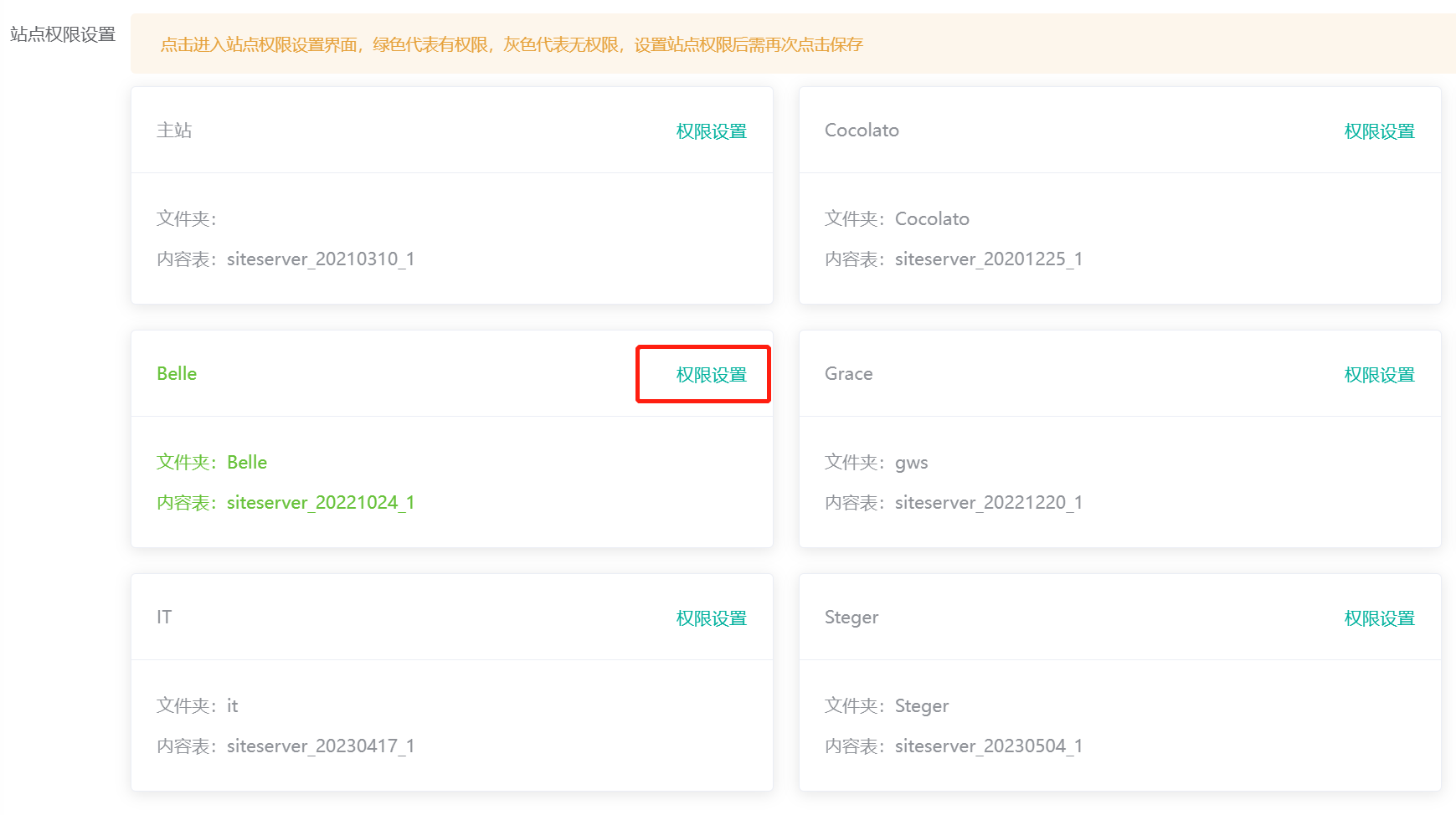
Task: Select the Grace card title
Action: pos(848,374)
